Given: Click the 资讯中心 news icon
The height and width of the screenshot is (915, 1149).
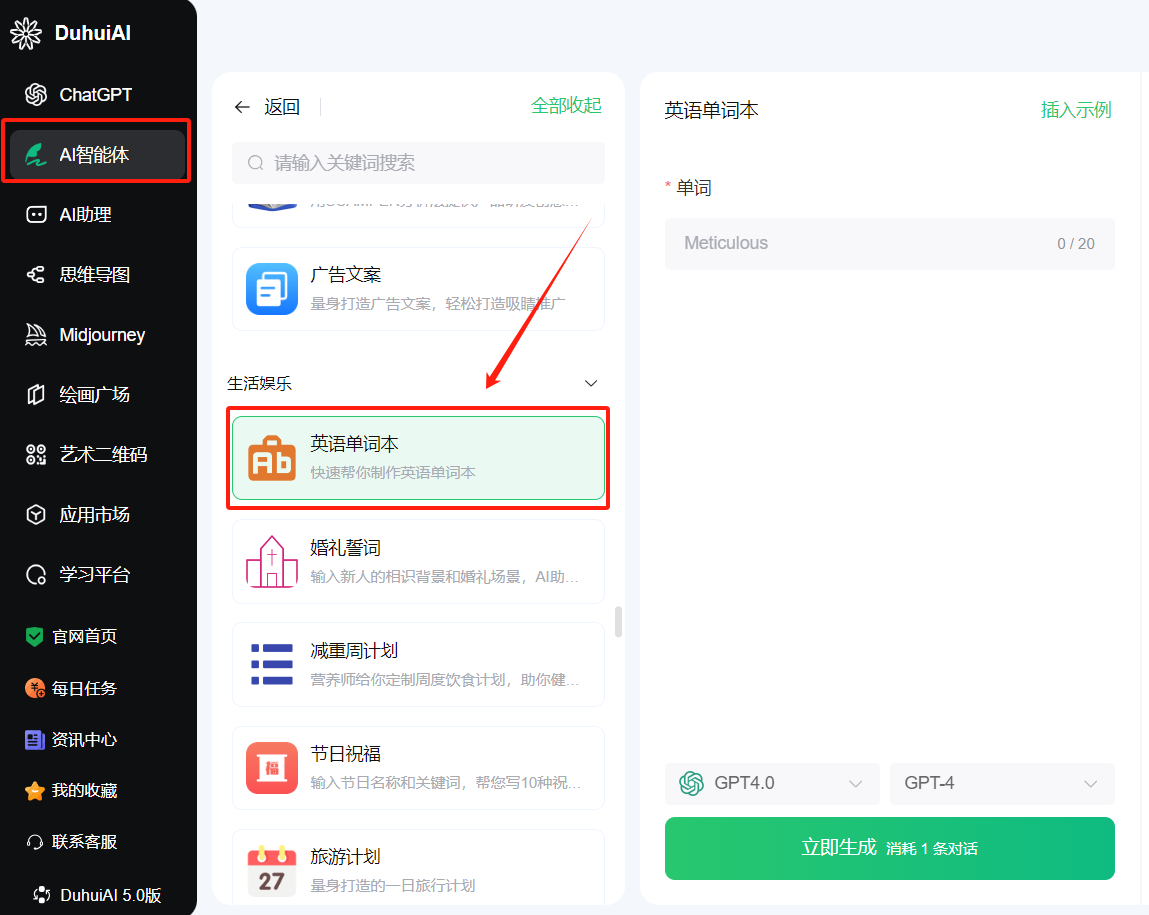Looking at the screenshot, I should 34,740.
